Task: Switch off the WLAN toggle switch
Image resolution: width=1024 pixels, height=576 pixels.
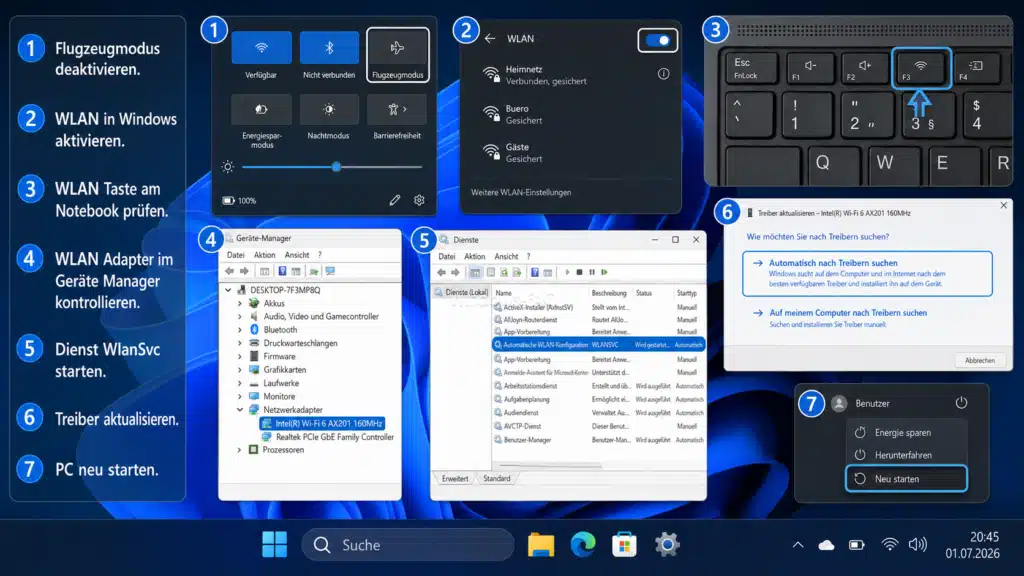Action: coord(658,40)
